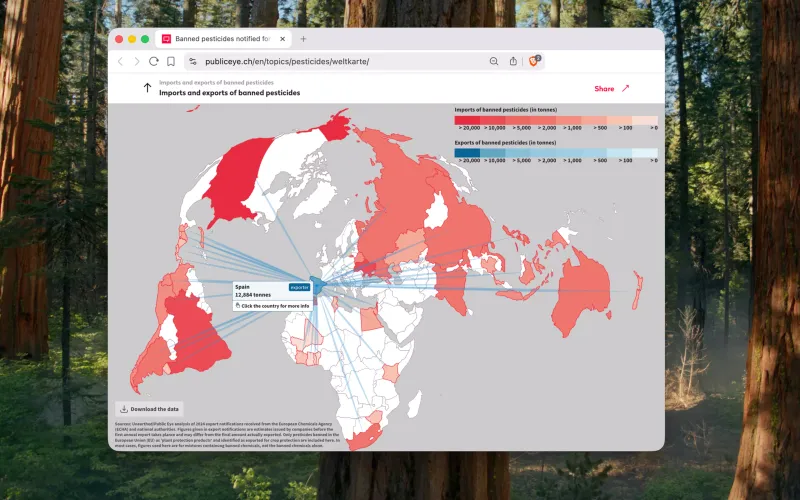Open the browser share icon in address bar
This screenshot has width=800, height=500.
[x=513, y=61]
